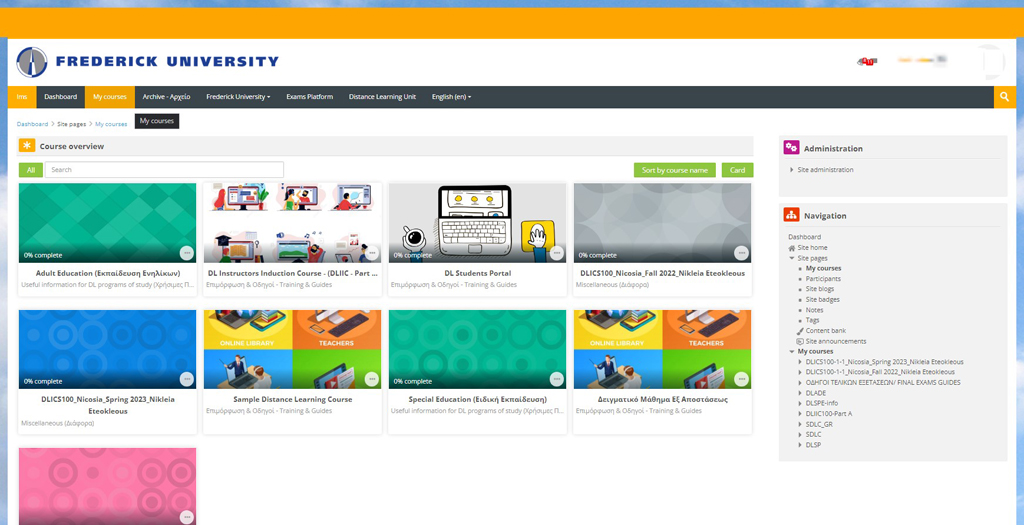Viewport: 1024px width, 525px height.
Task: Open actions menu on Adult Education card
Action: coord(187,253)
